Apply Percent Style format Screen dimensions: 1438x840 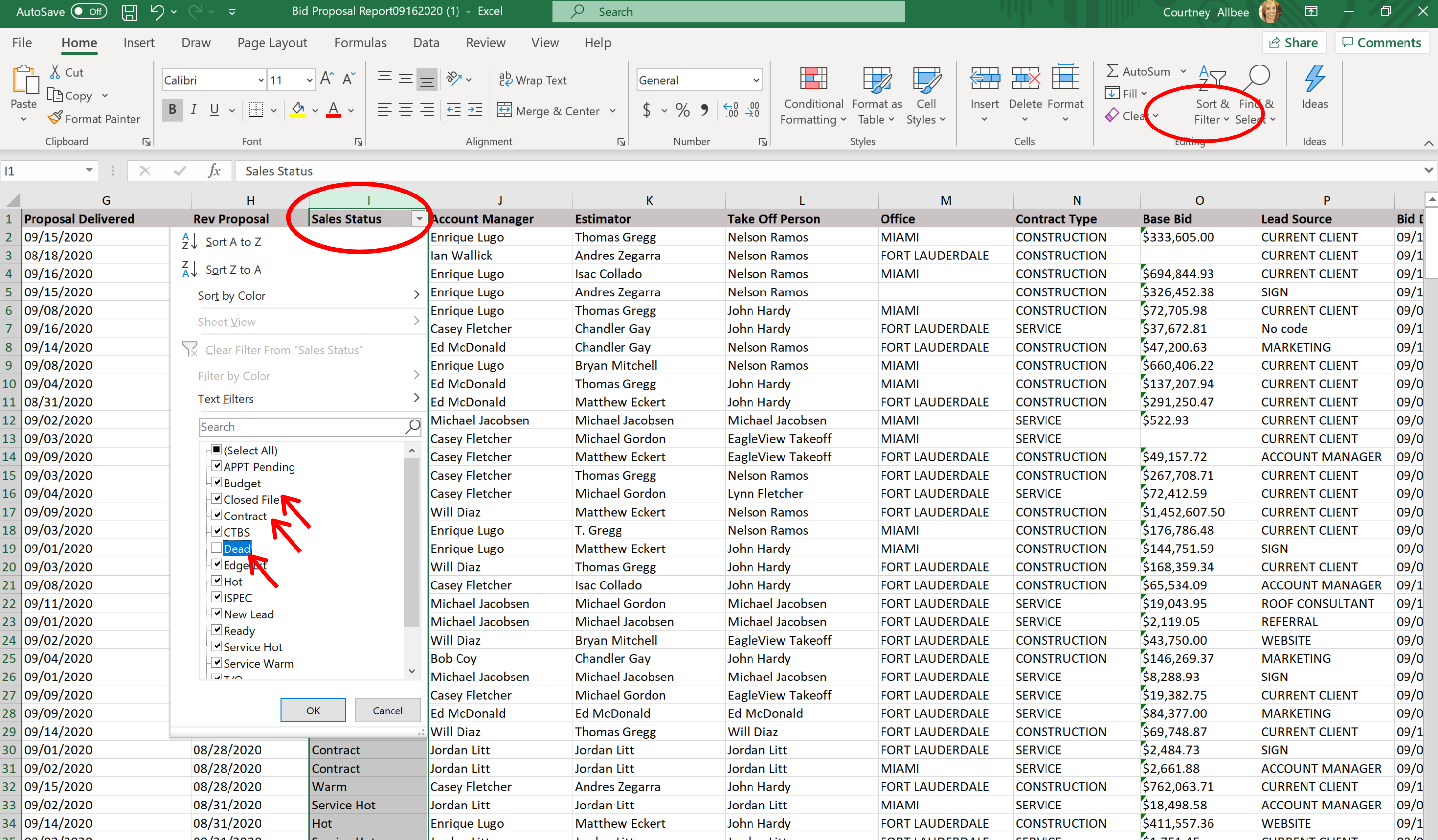pos(683,110)
